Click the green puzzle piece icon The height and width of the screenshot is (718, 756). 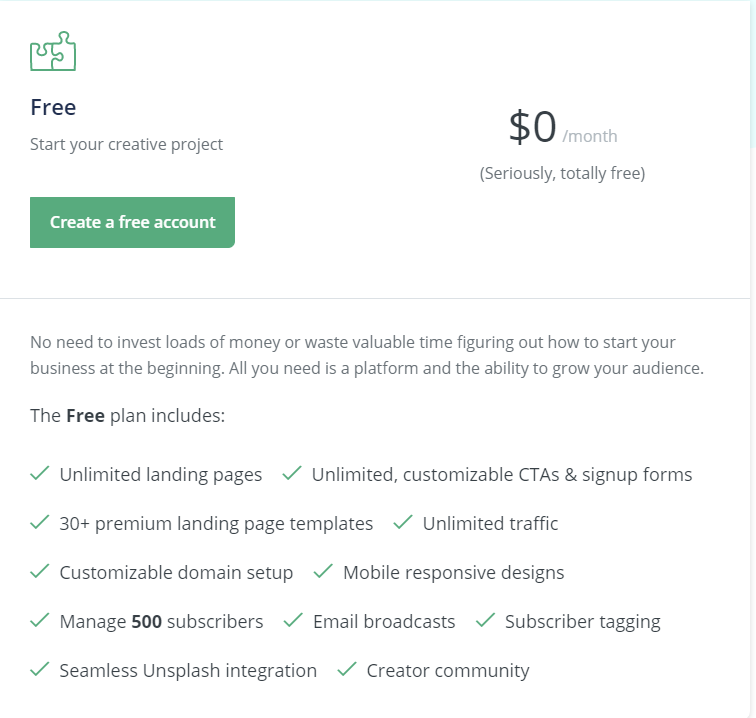pyautogui.click(x=53, y=50)
